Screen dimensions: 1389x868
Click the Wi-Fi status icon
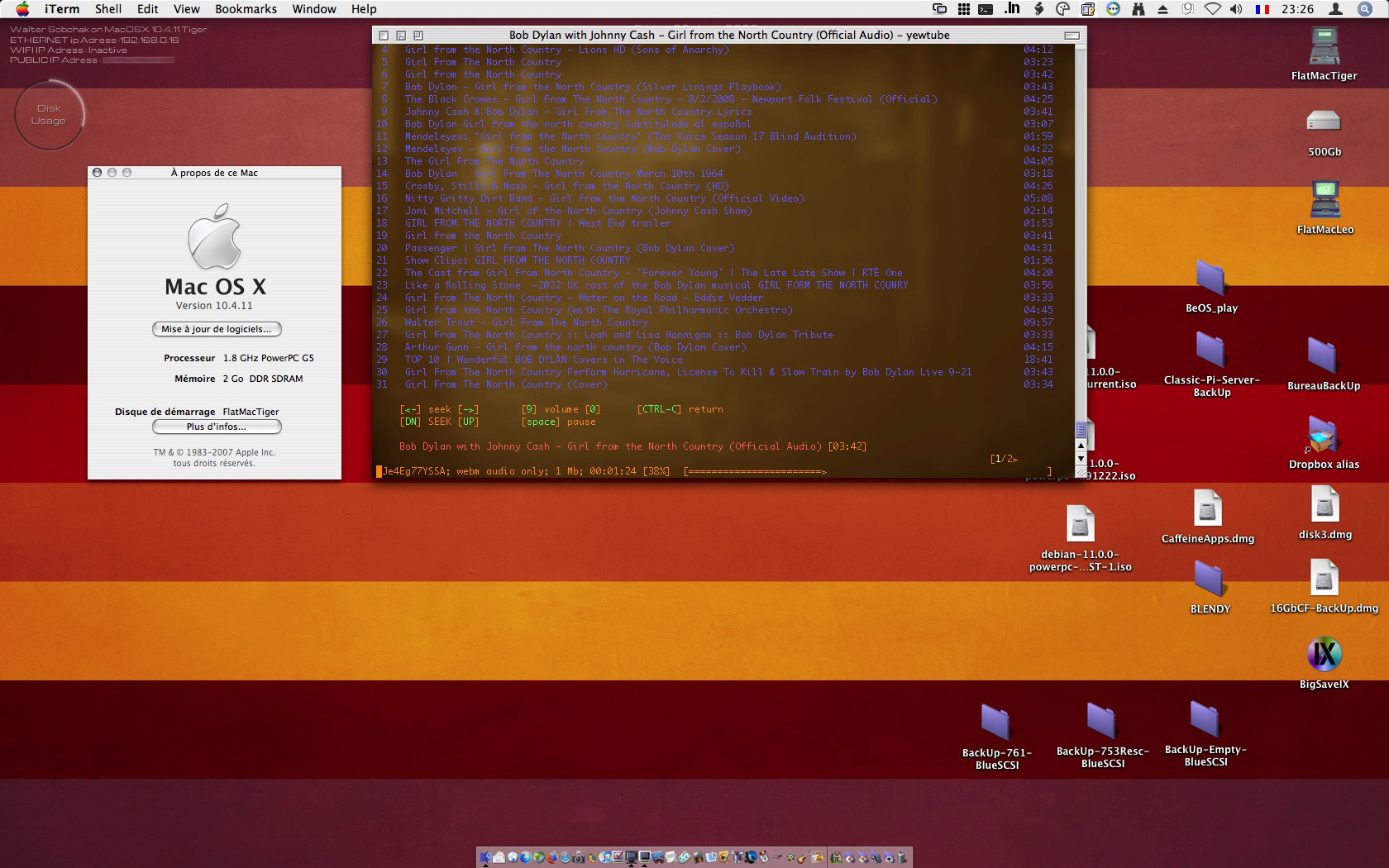(x=1212, y=9)
